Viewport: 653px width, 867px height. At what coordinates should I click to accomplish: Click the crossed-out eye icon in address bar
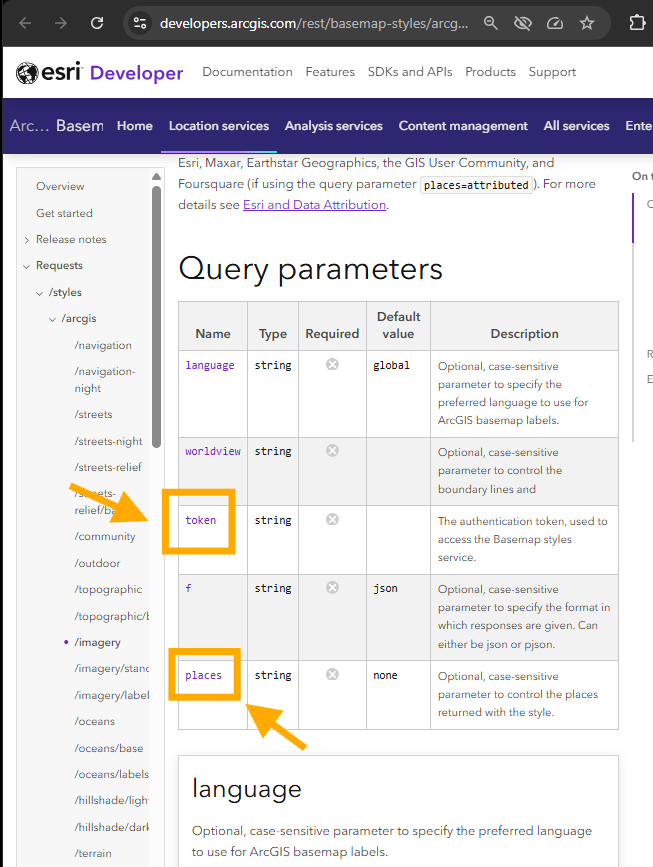point(523,23)
